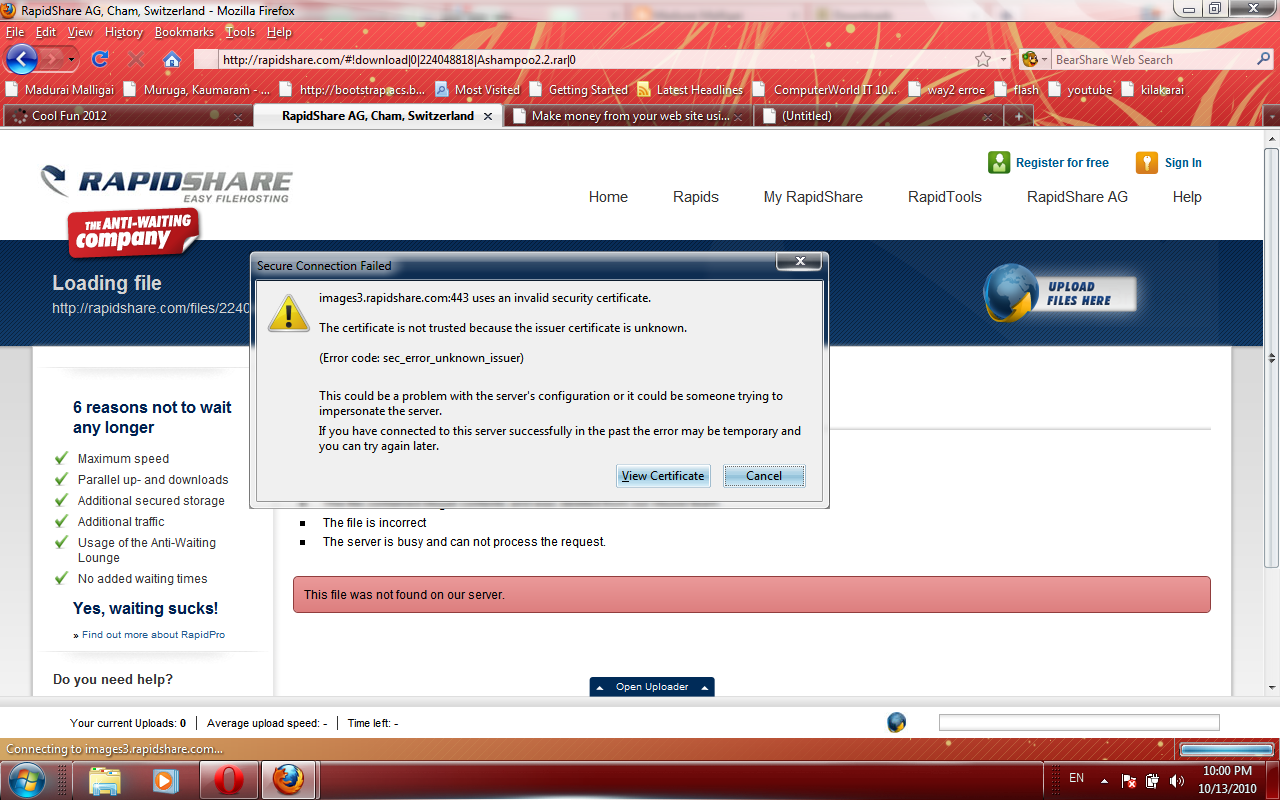This screenshot has width=1280, height=800.
Task: Open the Most Visited bookmark folder
Action: [x=477, y=89]
